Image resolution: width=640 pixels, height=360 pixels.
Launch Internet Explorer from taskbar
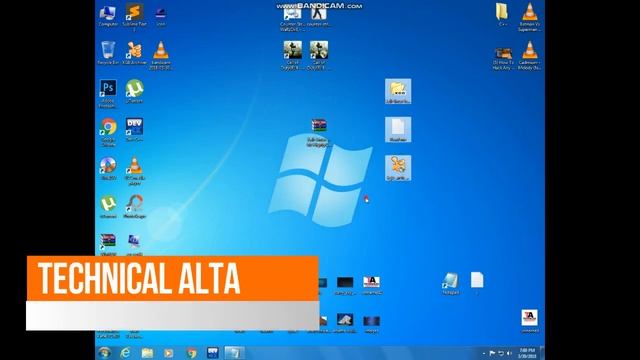coord(125,353)
